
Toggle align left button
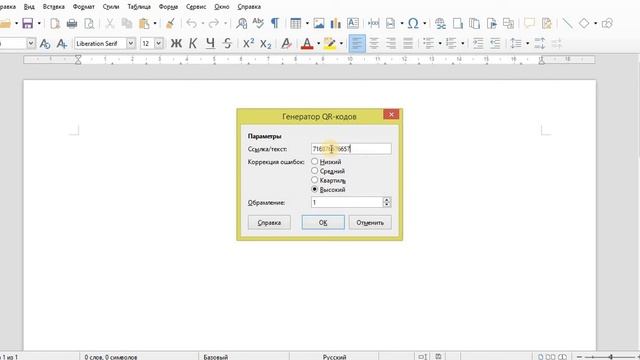[x=357, y=43]
